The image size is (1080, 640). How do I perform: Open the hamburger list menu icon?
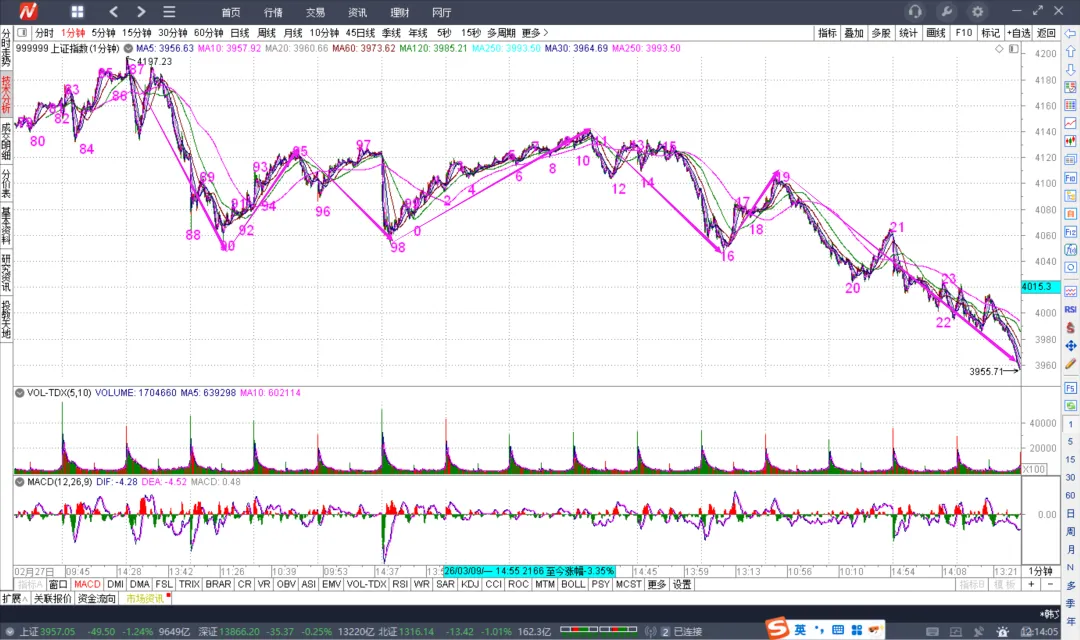pyautogui.click(x=169, y=12)
